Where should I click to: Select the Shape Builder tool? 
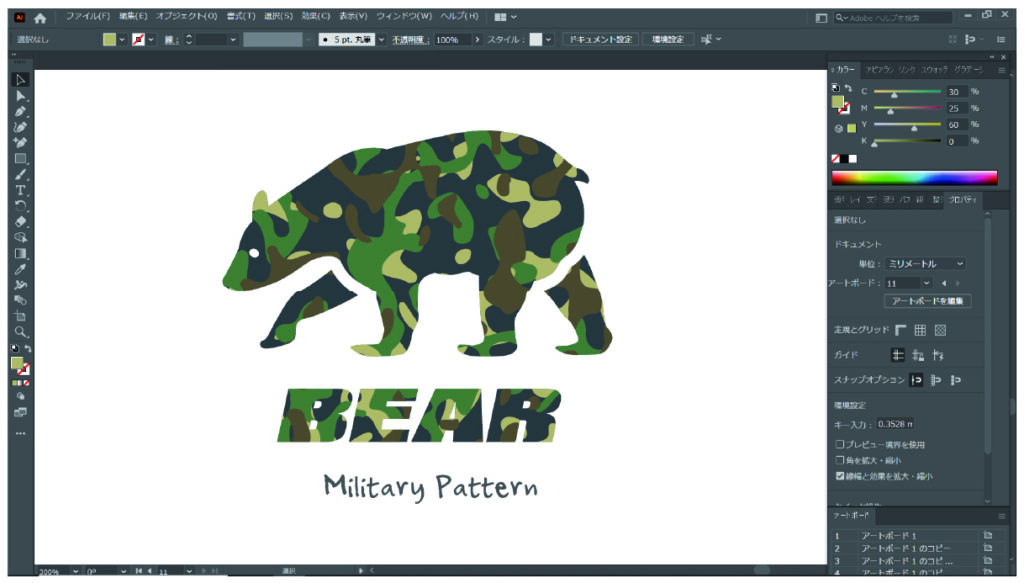click(20, 238)
